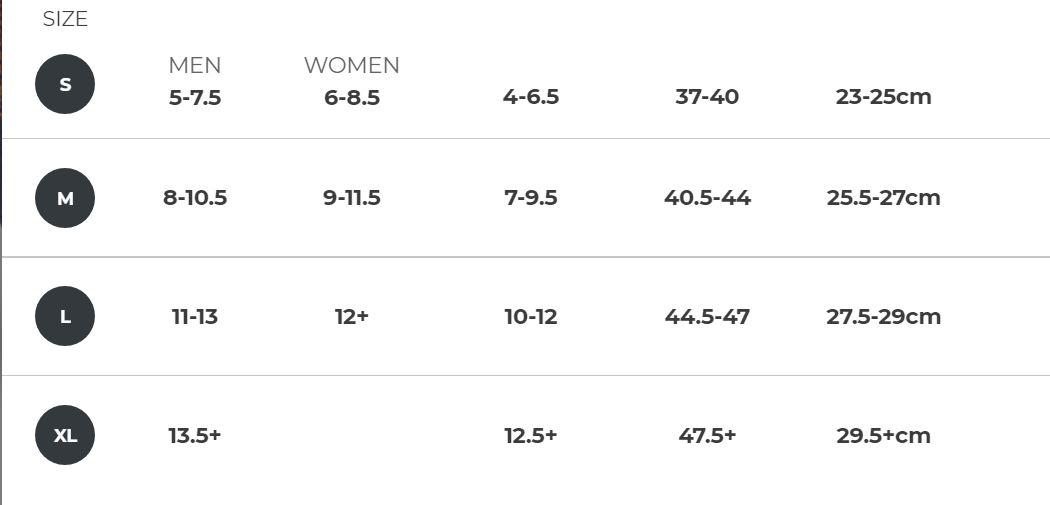Click the 44.5-47 size value
This screenshot has width=1050, height=505.
[x=707, y=316]
